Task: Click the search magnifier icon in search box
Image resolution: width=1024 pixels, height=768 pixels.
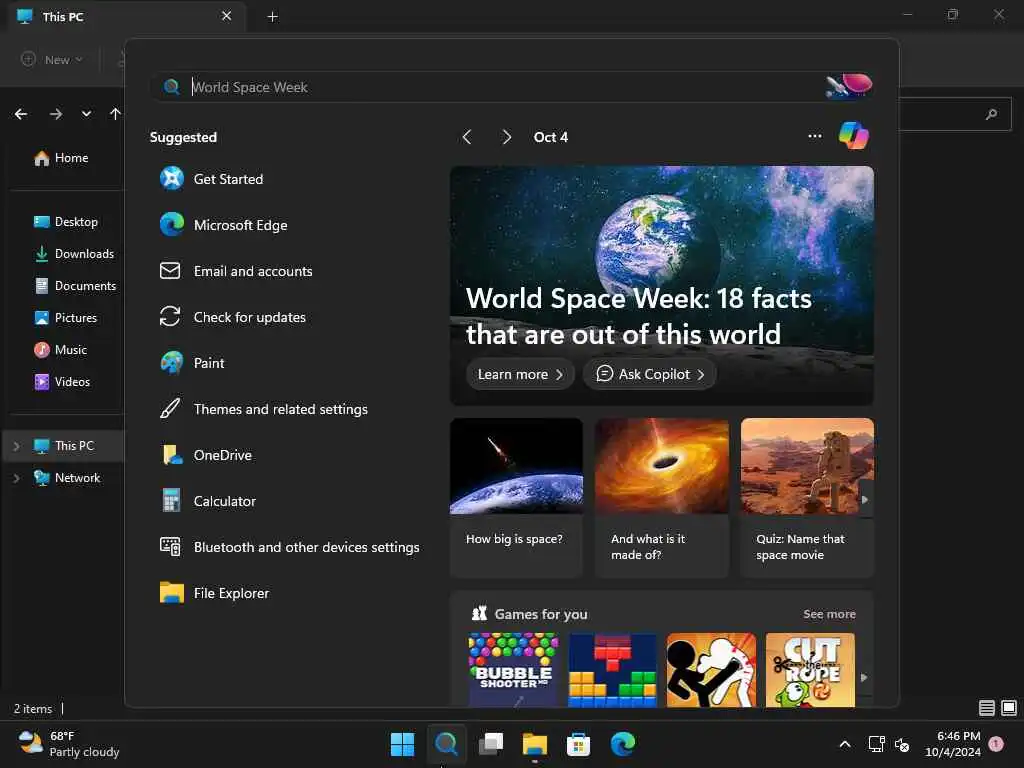Action: pos(172,87)
